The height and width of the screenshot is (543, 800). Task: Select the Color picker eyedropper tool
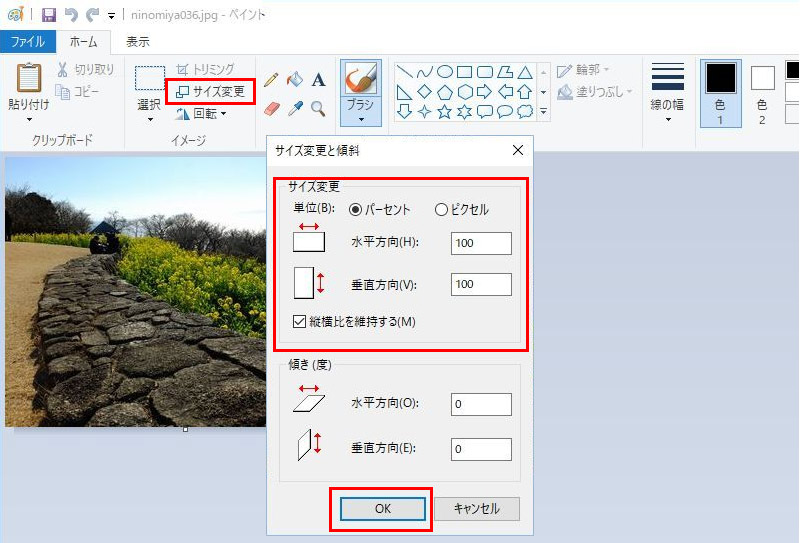coord(294,108)
